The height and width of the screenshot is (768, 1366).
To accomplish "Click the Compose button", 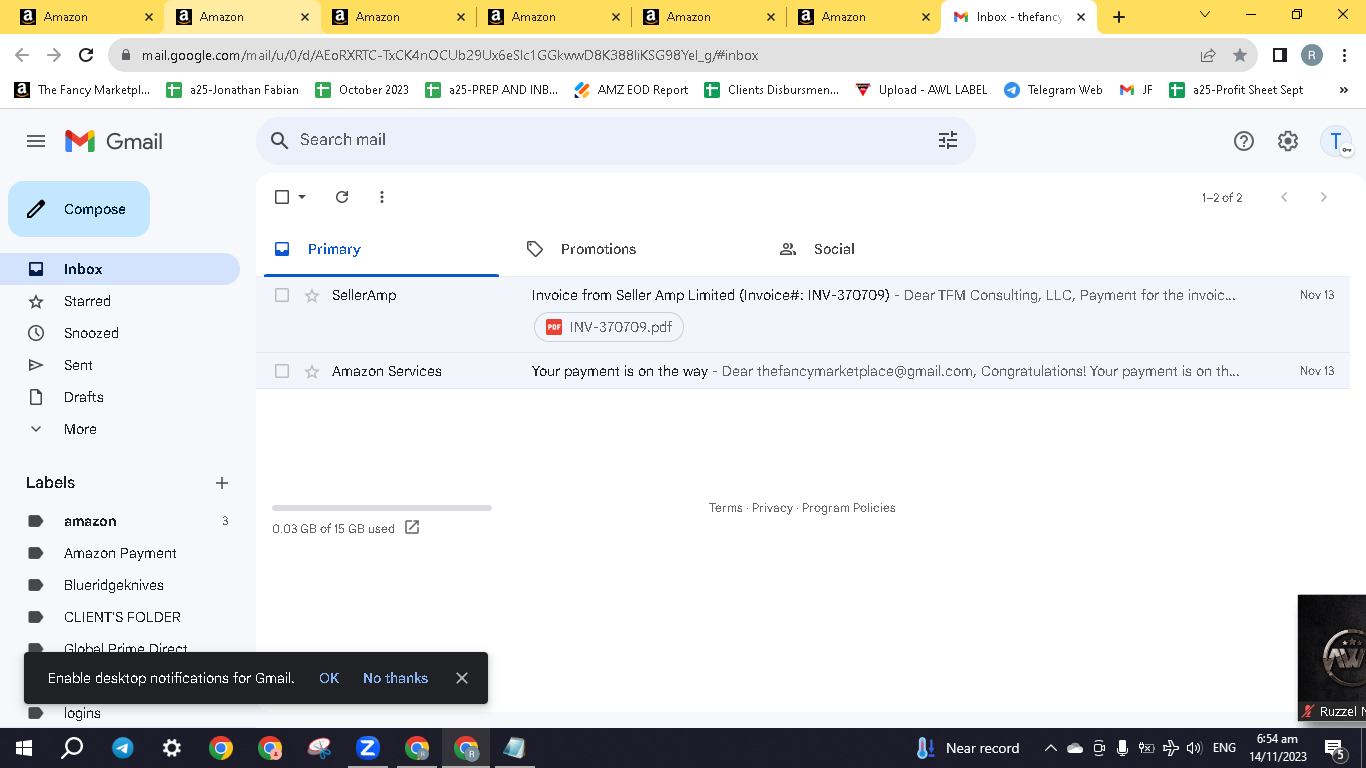I will (79, 209).
